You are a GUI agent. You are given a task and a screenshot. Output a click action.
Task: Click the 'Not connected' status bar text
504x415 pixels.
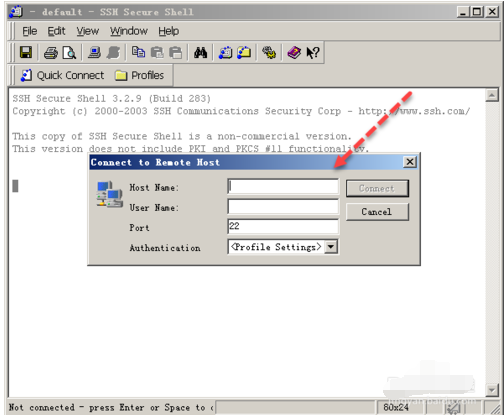tap(111, 407)
